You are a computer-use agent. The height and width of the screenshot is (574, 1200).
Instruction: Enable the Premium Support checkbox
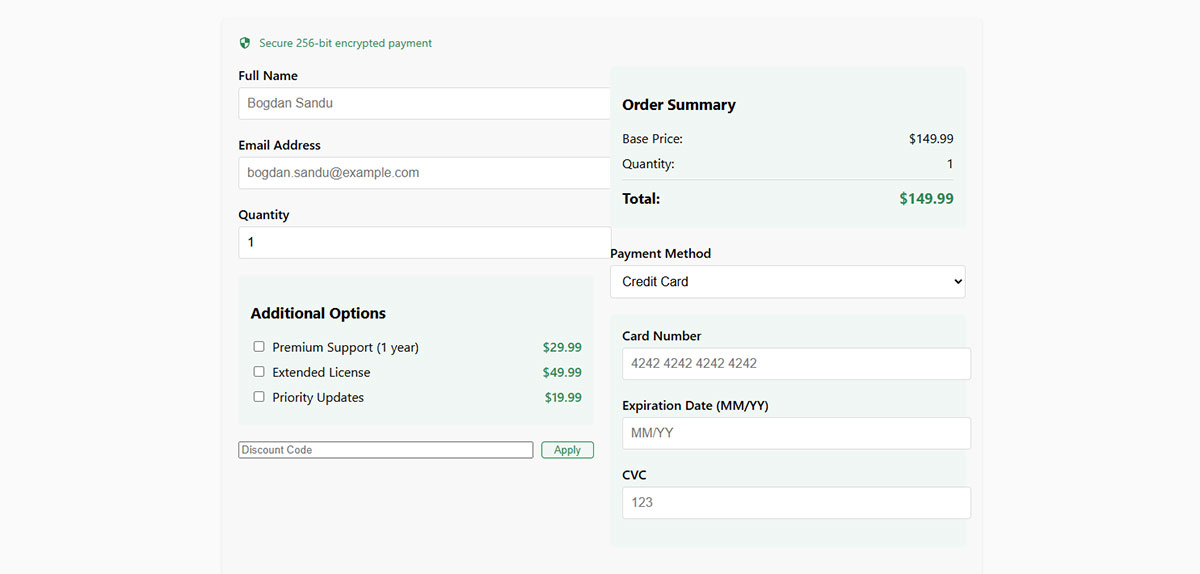tap(259, 347)
